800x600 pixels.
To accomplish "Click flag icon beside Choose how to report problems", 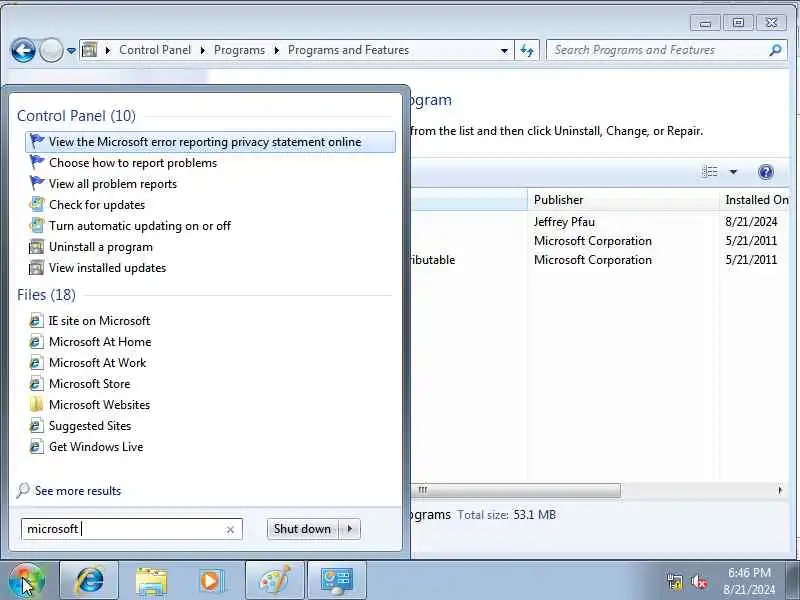I will pos(36,162).
